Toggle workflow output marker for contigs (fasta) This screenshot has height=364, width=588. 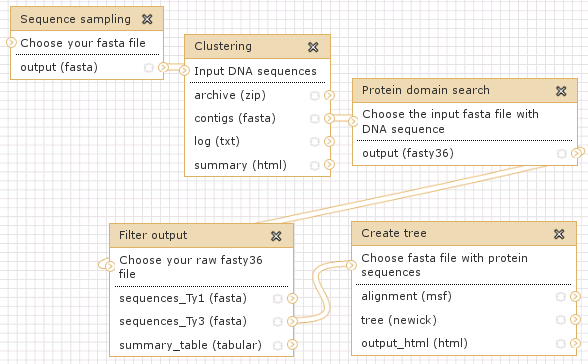(x=315, y=119)
